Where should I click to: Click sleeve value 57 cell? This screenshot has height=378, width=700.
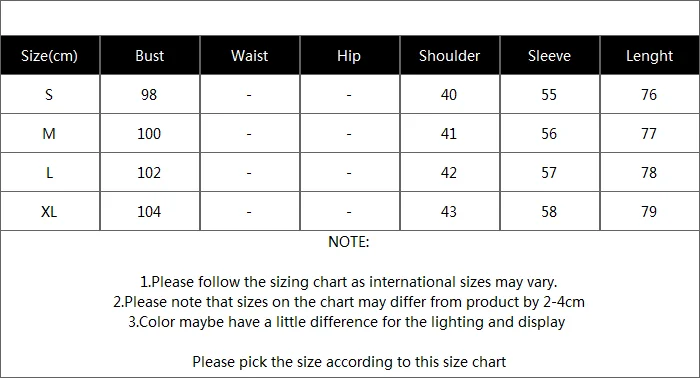550,172
